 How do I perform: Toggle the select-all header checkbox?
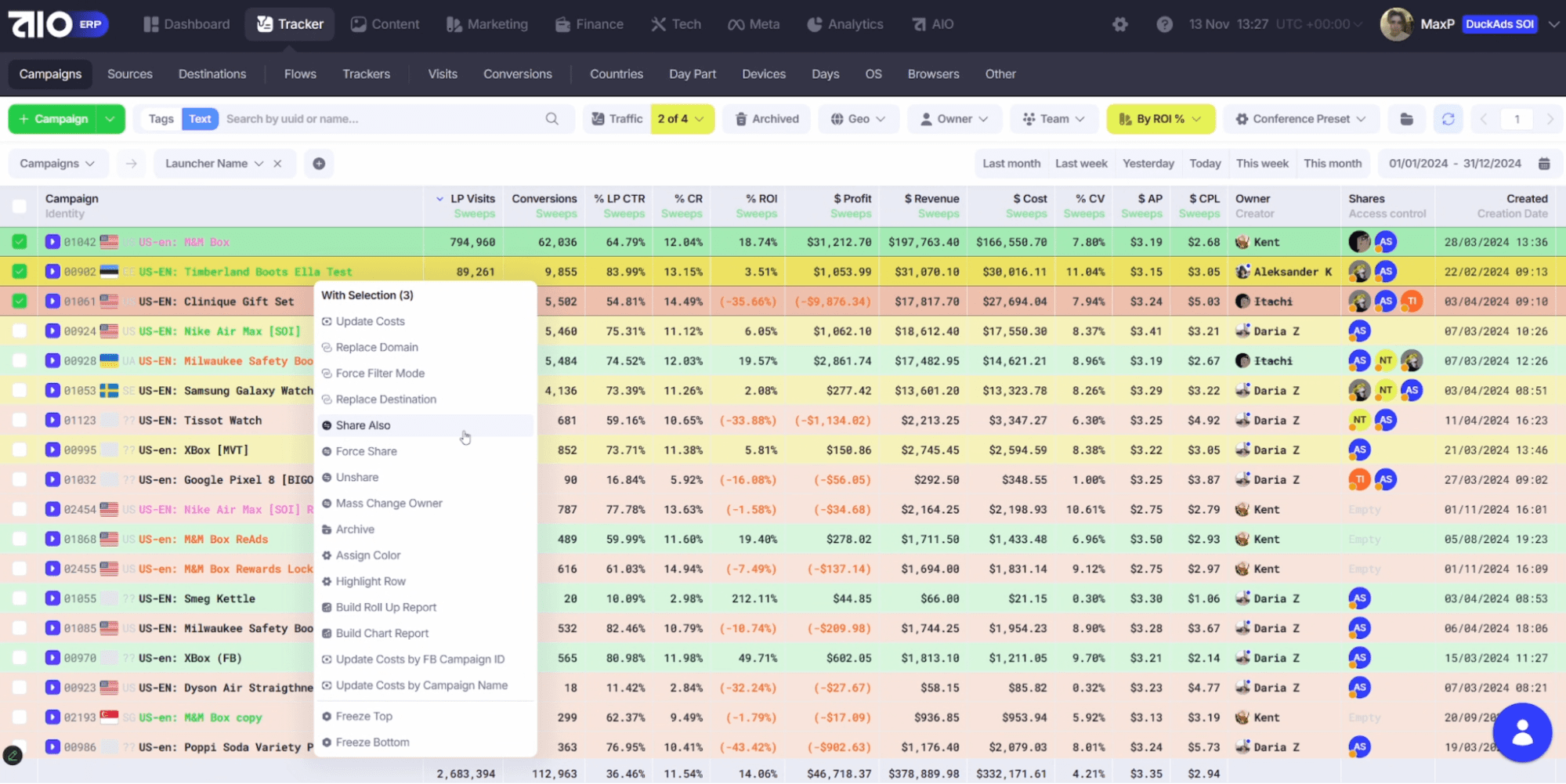(x=20, y=206)
